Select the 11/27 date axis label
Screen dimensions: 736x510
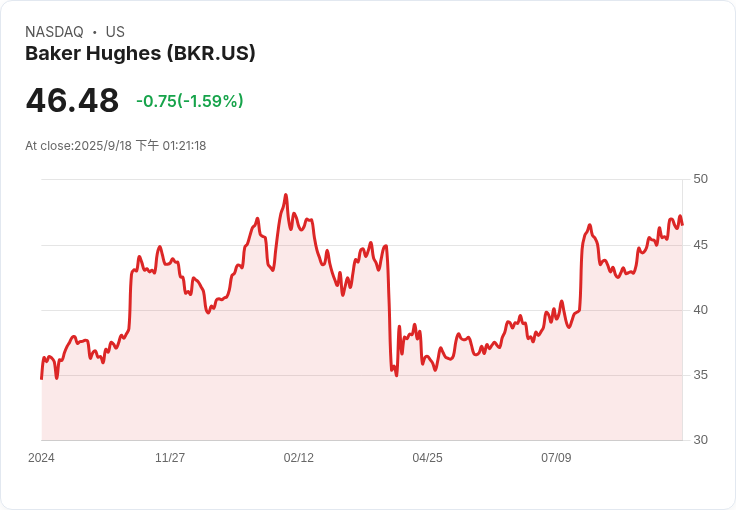(x=170, y=457)
